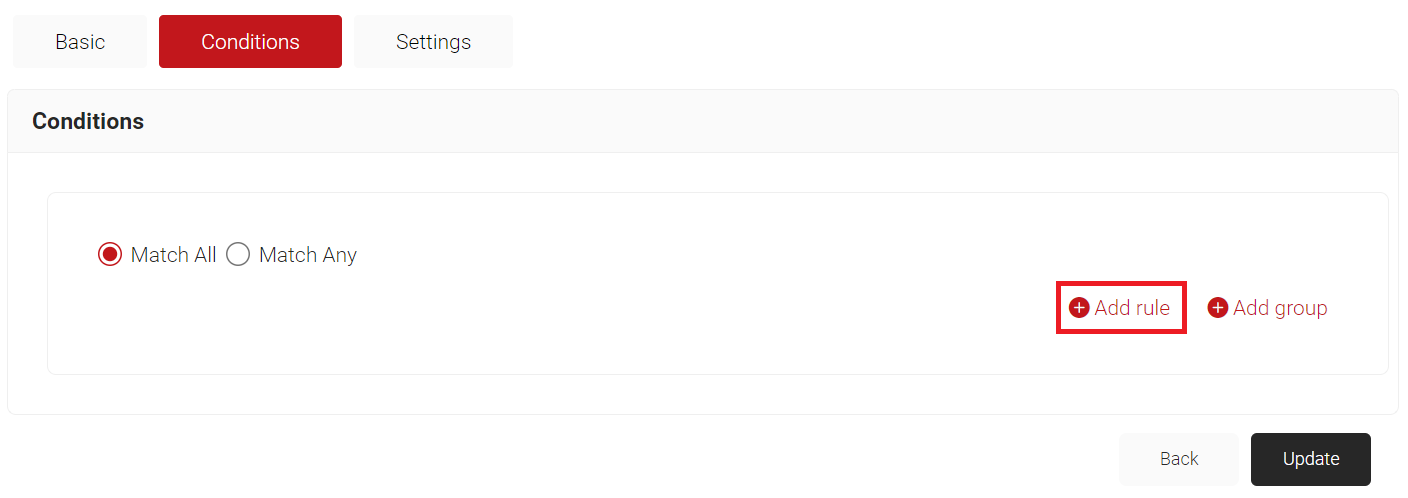The width and height of the screenshot is (1408, 498).
Task: Add a new rule using Add rule
Action: (1120, 308)
